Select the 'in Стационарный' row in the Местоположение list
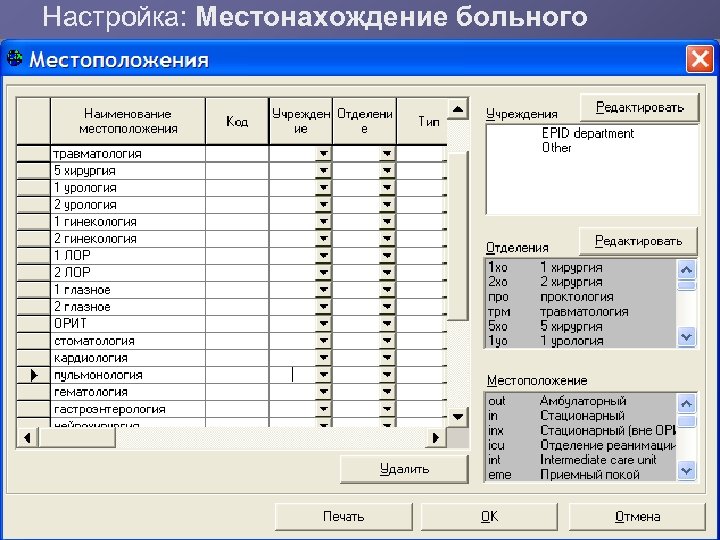 581,416
